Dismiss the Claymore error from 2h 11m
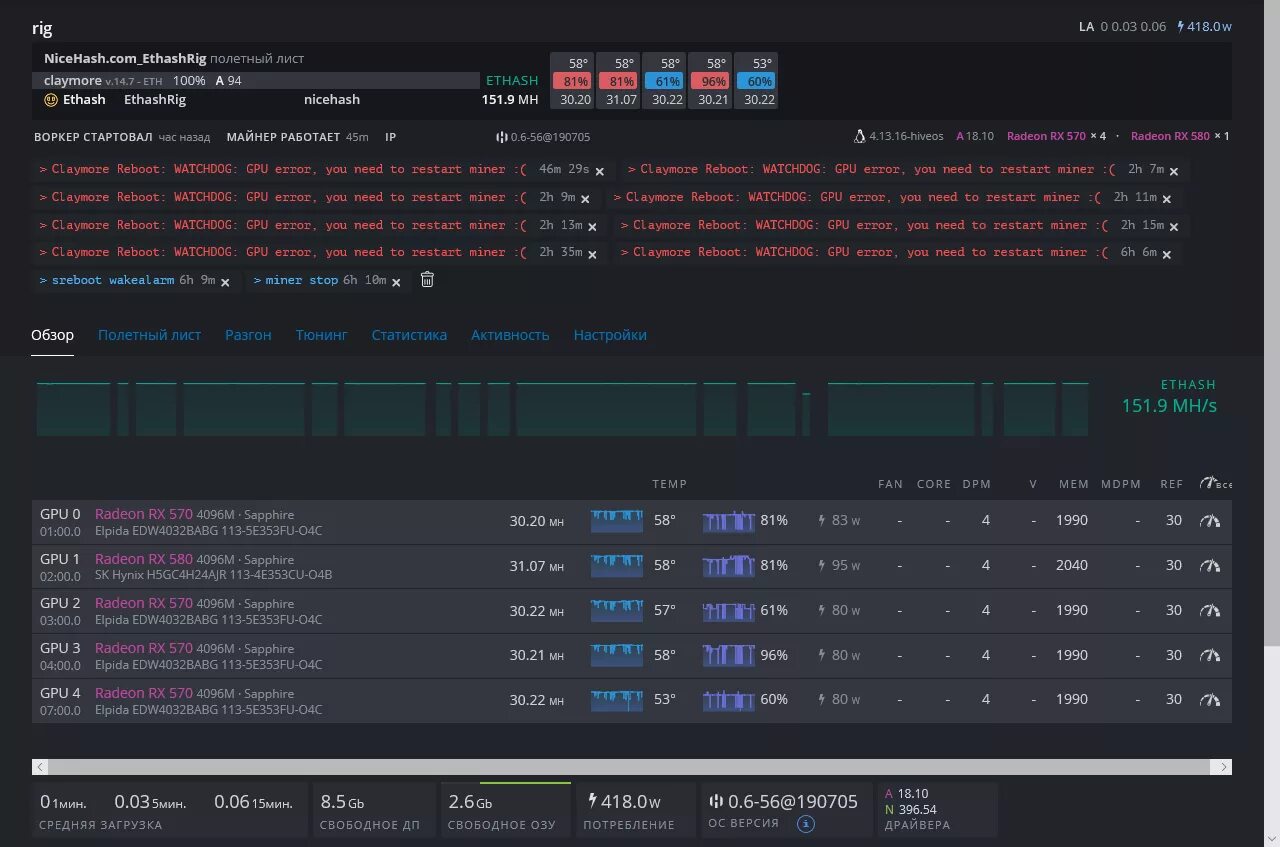The width and height of the screenshot is (1280, 847). [1167, 200]
